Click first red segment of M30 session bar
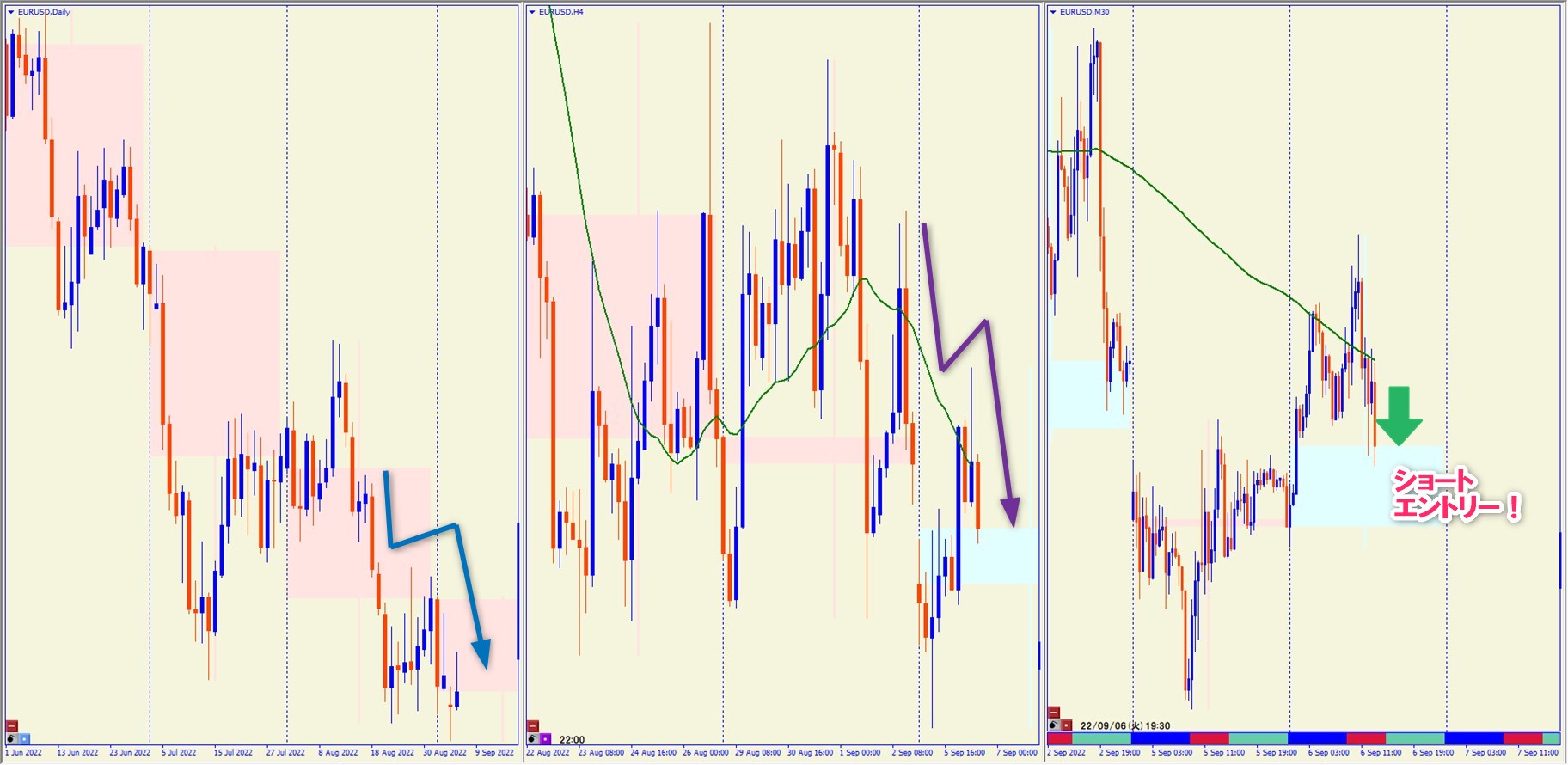Image resolution: width=1568 pixels, height=765 pixels. pos(1060,738)
